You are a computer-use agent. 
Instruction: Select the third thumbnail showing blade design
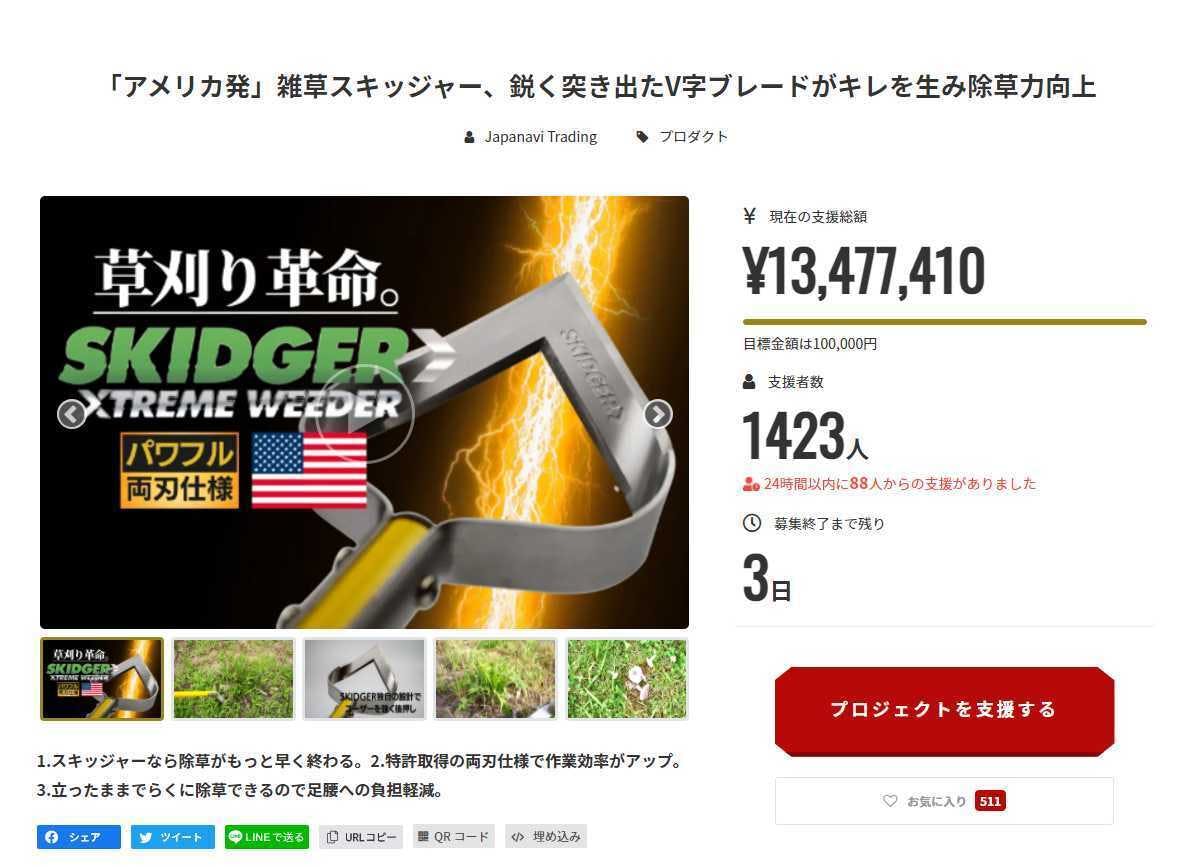click(364, 678)
